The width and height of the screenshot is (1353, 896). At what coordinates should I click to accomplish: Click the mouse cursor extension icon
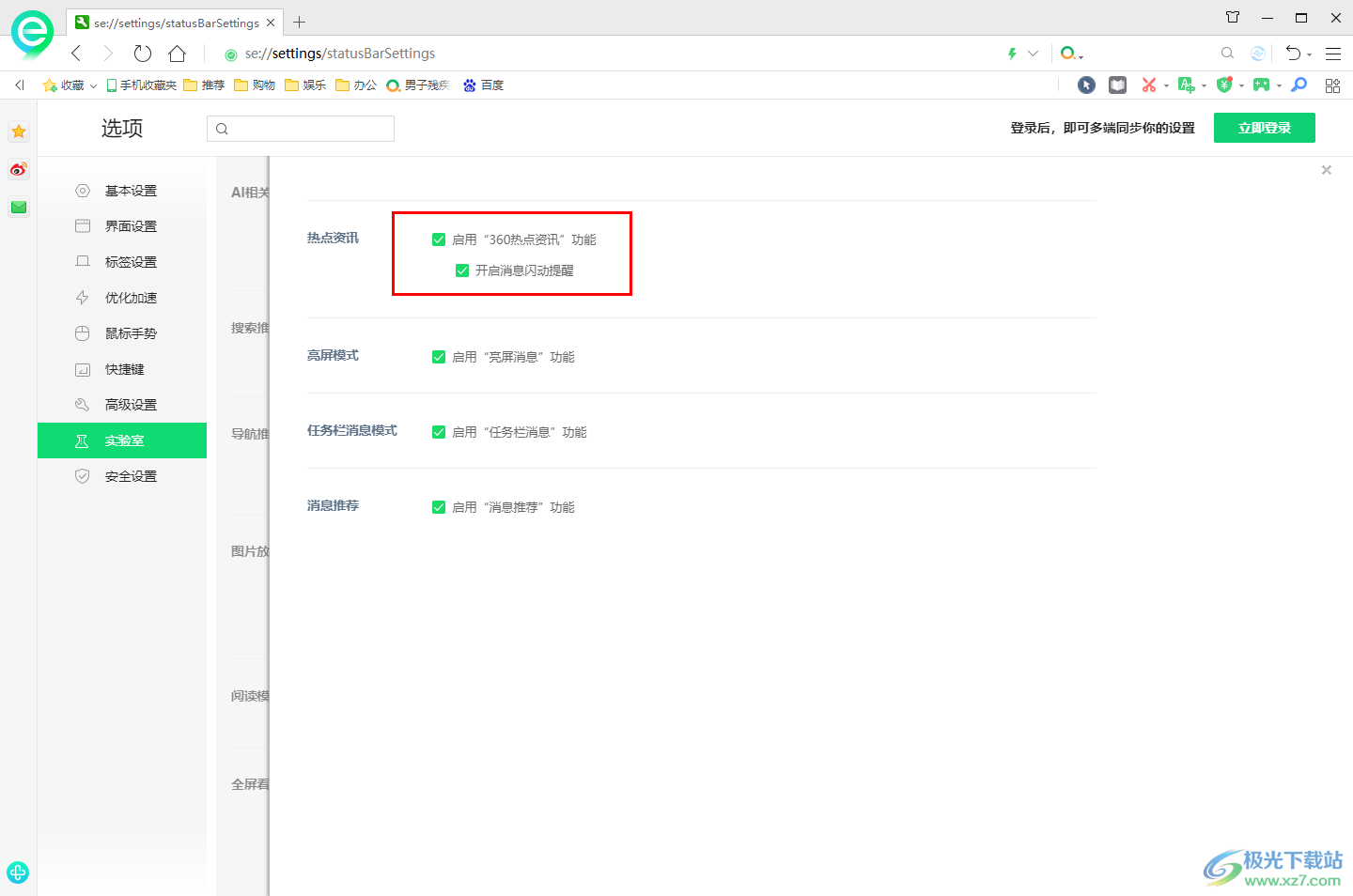point(1086,85)
